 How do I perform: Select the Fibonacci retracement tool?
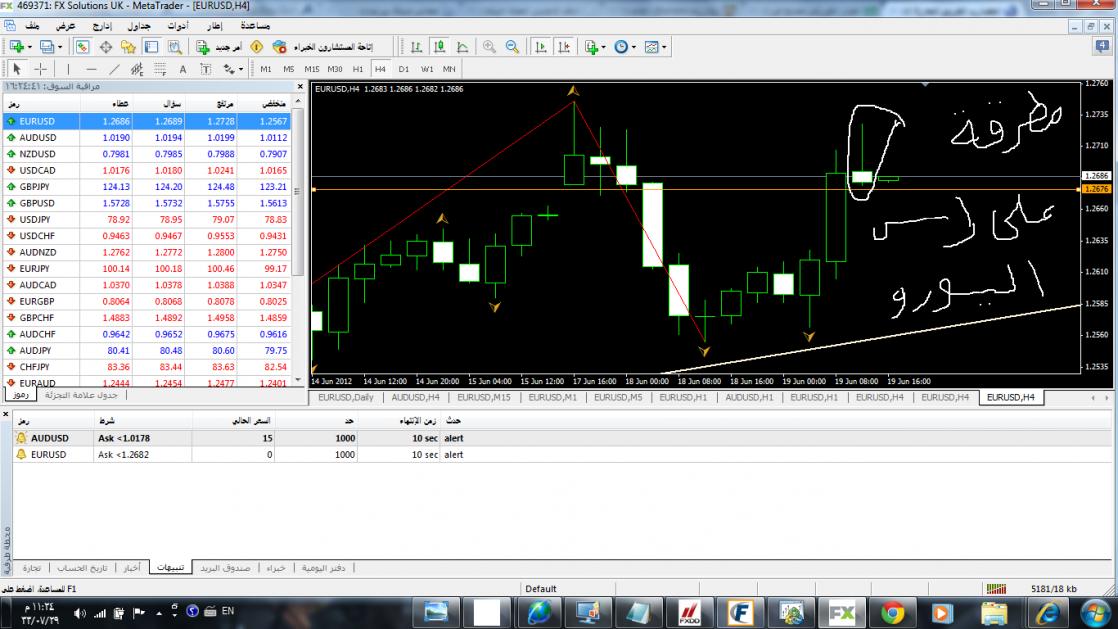pos(160,69)
